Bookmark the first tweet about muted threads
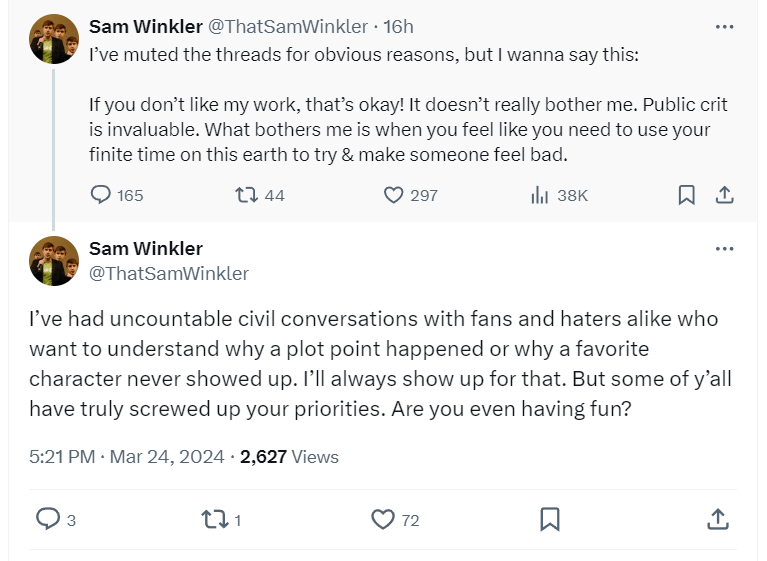767x561 pixels. tap(686, 195)
